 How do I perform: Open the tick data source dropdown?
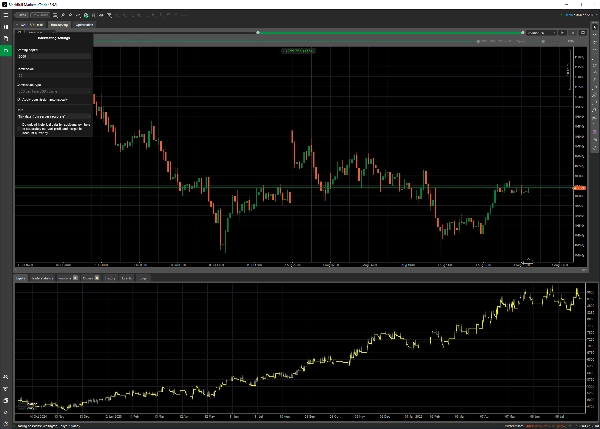pyautogui.click(x=54, y=116)
